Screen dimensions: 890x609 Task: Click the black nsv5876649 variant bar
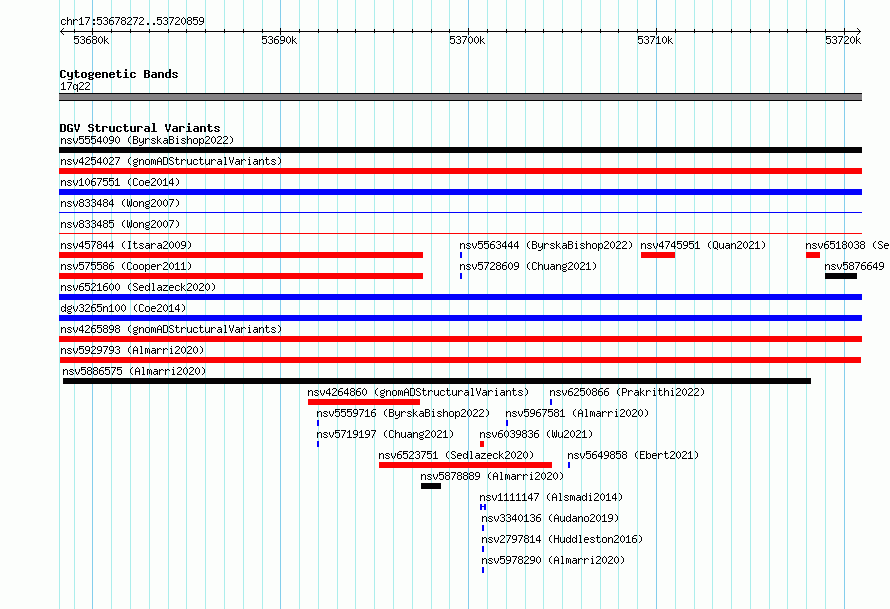(841, 276)
